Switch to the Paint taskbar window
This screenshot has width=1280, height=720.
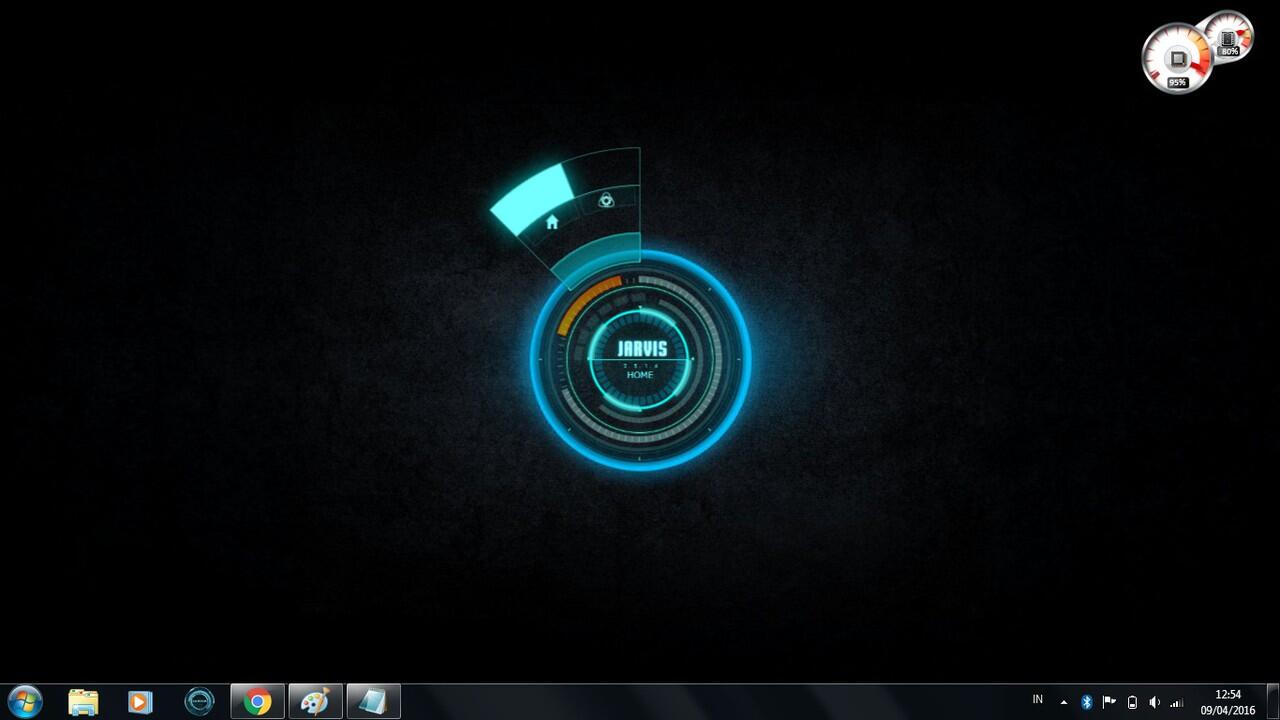pyautogui.click(x=315, y=702)
